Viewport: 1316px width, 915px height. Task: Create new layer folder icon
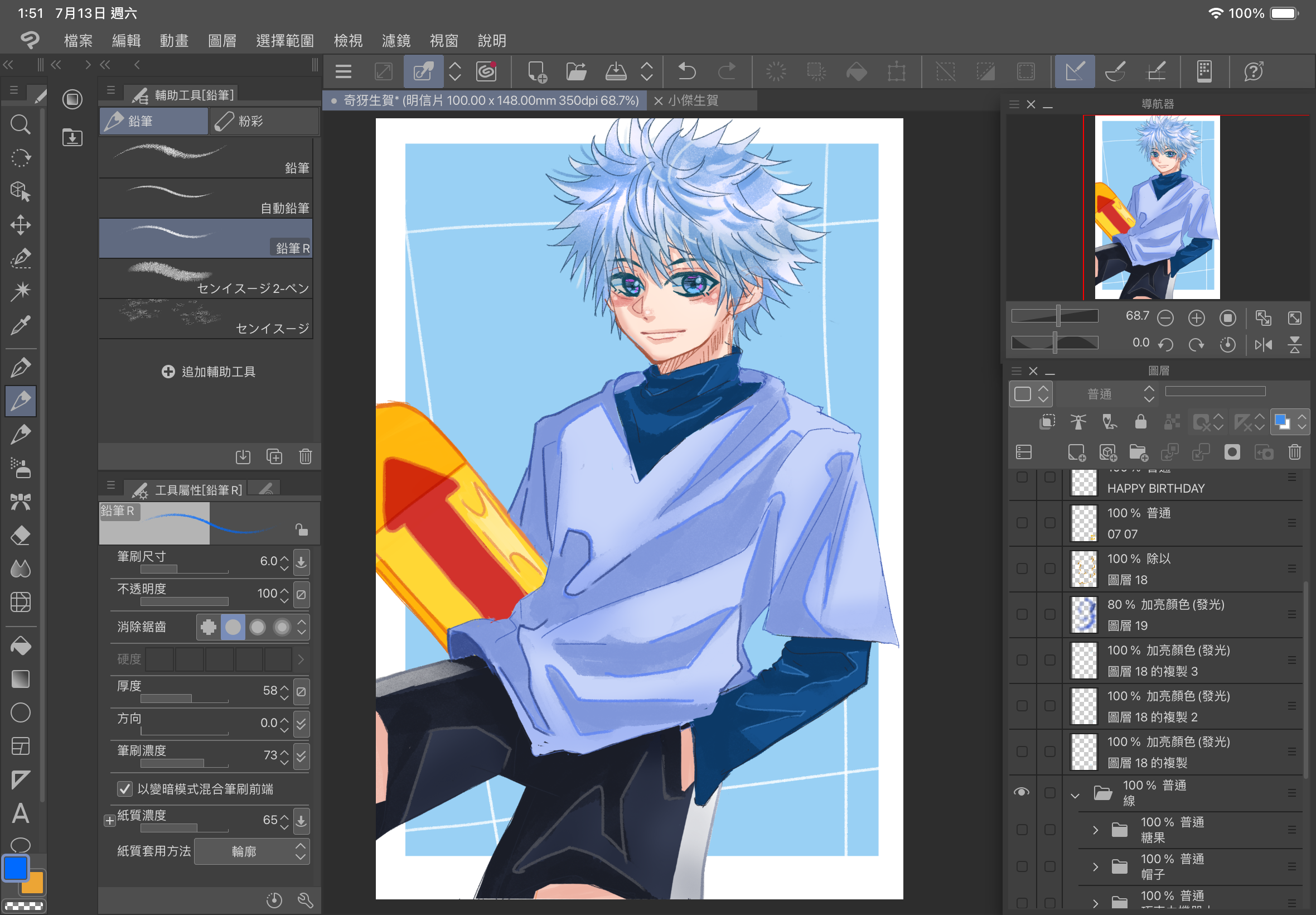tap(1138, 452)
